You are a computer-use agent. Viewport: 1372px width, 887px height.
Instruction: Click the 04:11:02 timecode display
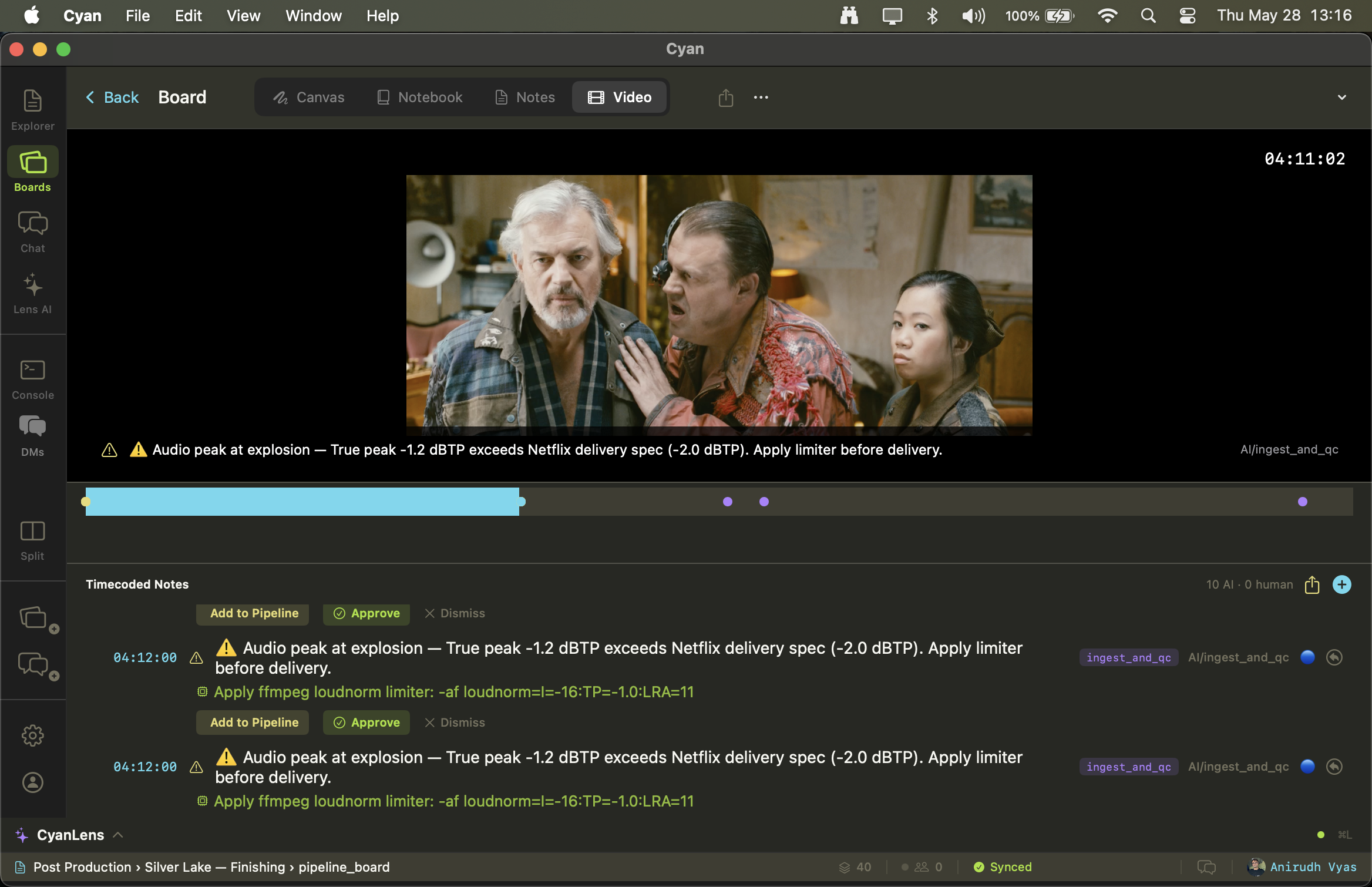pos(1305,159)
